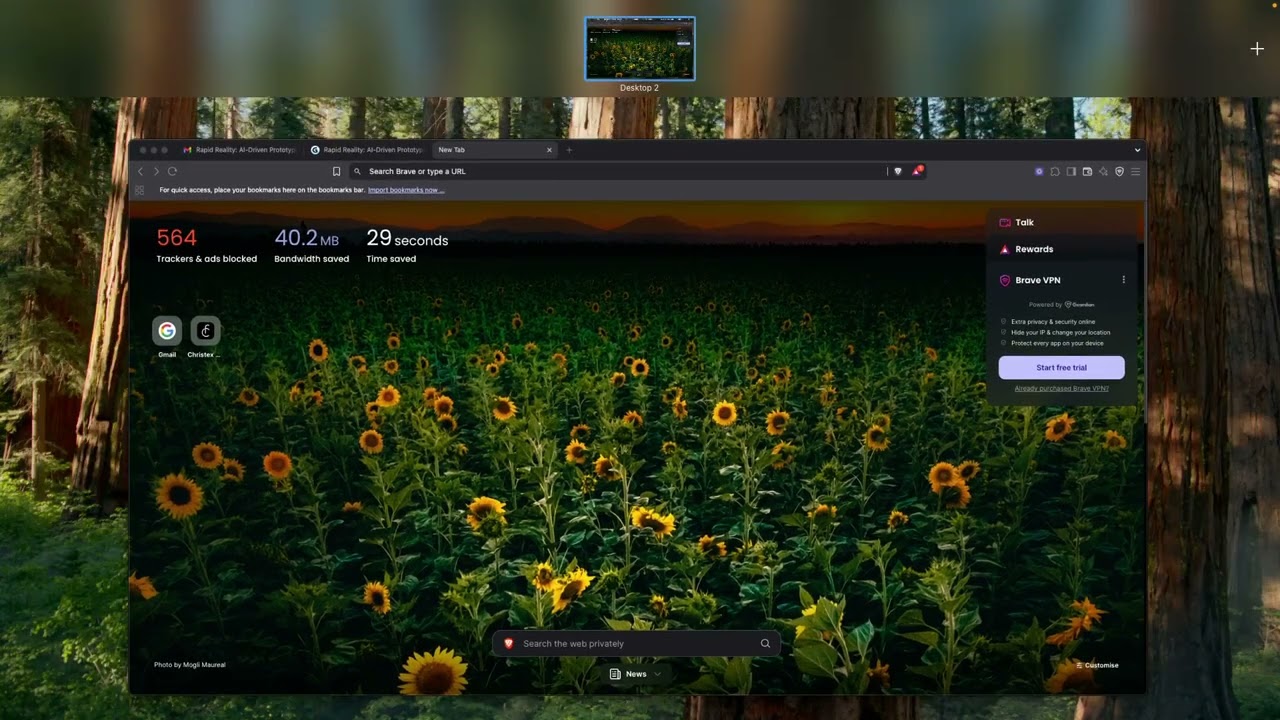Click the magnifier in the private search box
Image resolution: width=1280 pixels, height=720 pixels.
[765, 644]
